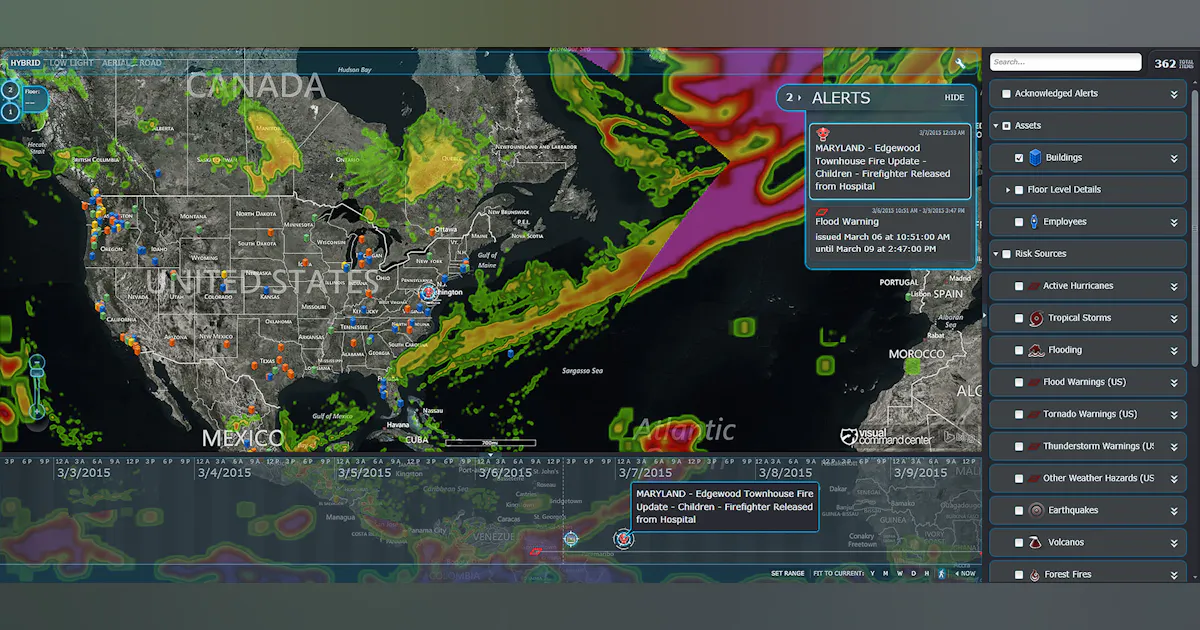Hide the Alerts panel
This screenshot has height=630, width=1200.
tap(954, 98)
